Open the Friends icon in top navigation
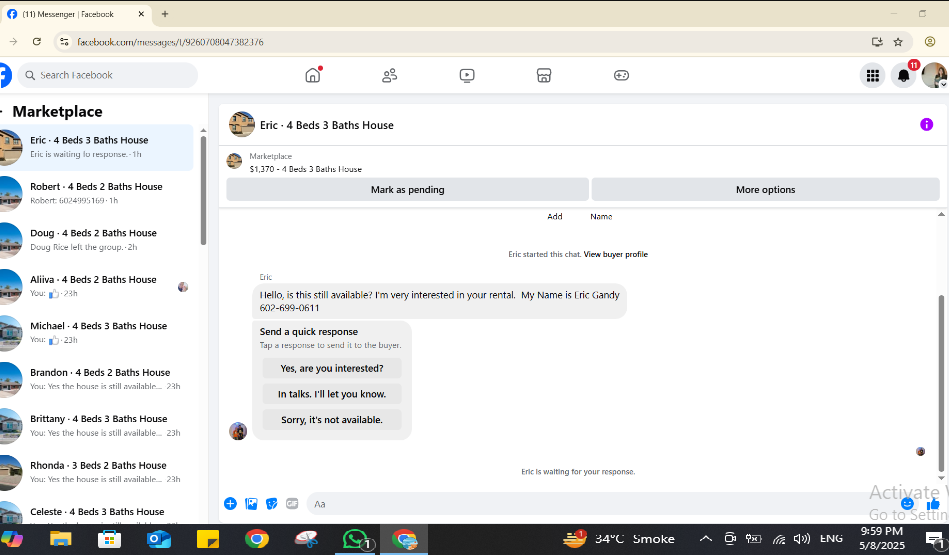Viewport: 949px width, 555px height. click(x=390, y=75)
